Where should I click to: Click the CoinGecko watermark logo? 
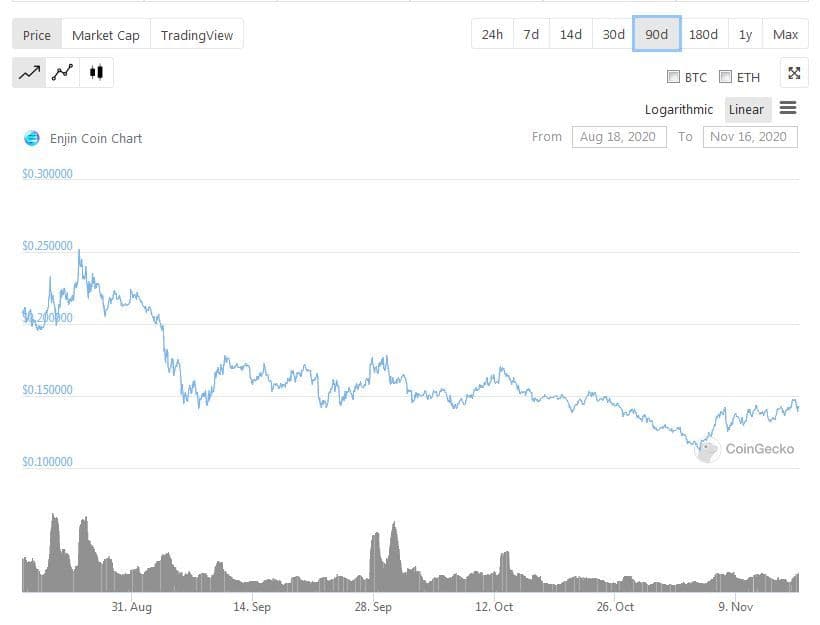(707, 450)
